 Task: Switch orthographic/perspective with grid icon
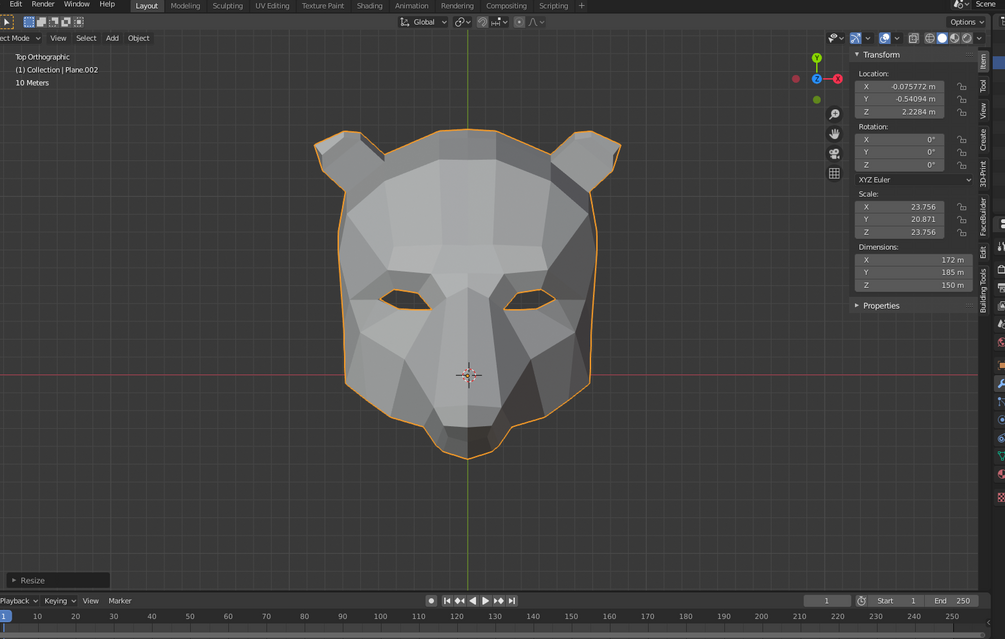tap(834, 174)
